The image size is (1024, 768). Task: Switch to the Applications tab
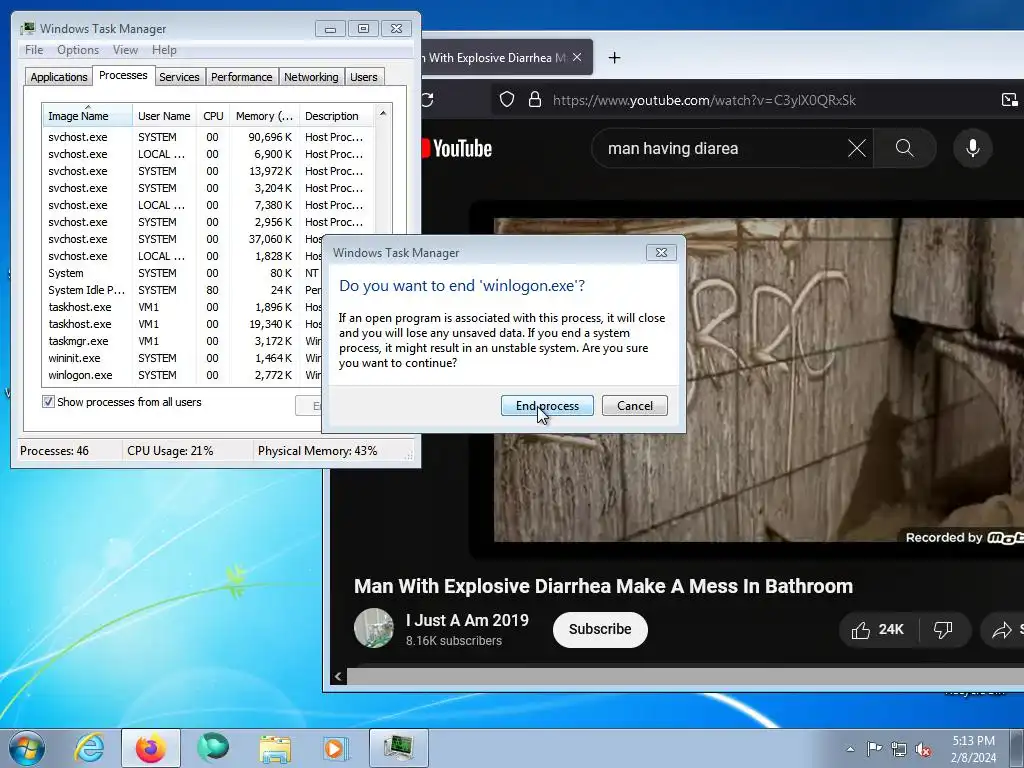pyautogui.click(x=59, y=77)
